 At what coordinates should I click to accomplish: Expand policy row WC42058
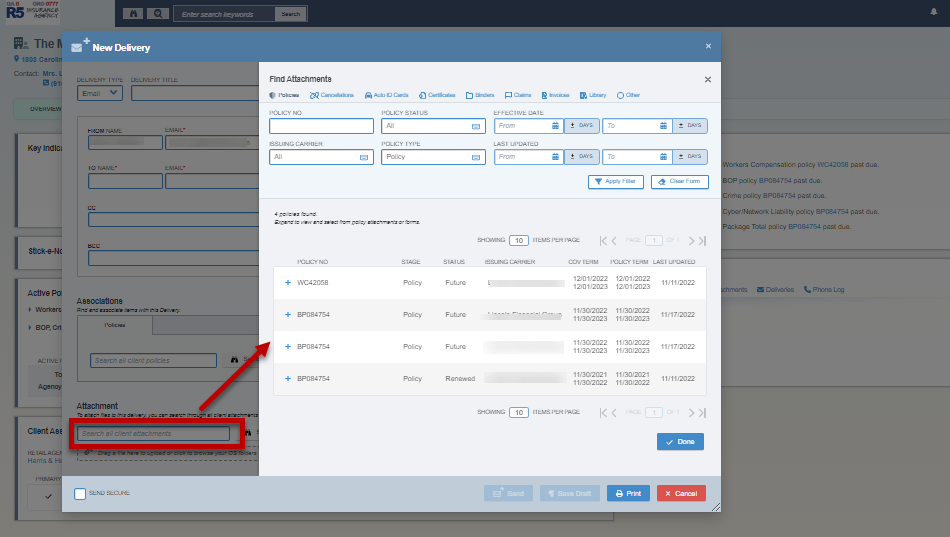(x=287, y=283)
